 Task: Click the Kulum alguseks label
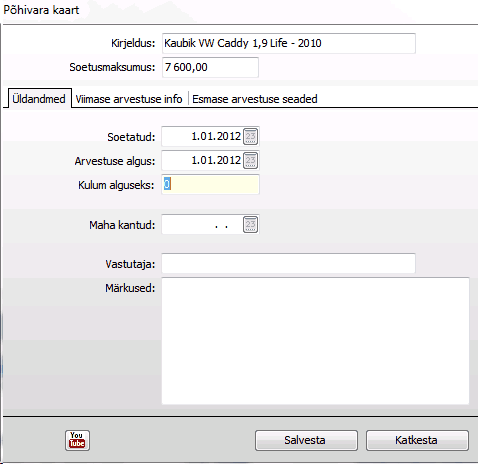pos(116,185)
